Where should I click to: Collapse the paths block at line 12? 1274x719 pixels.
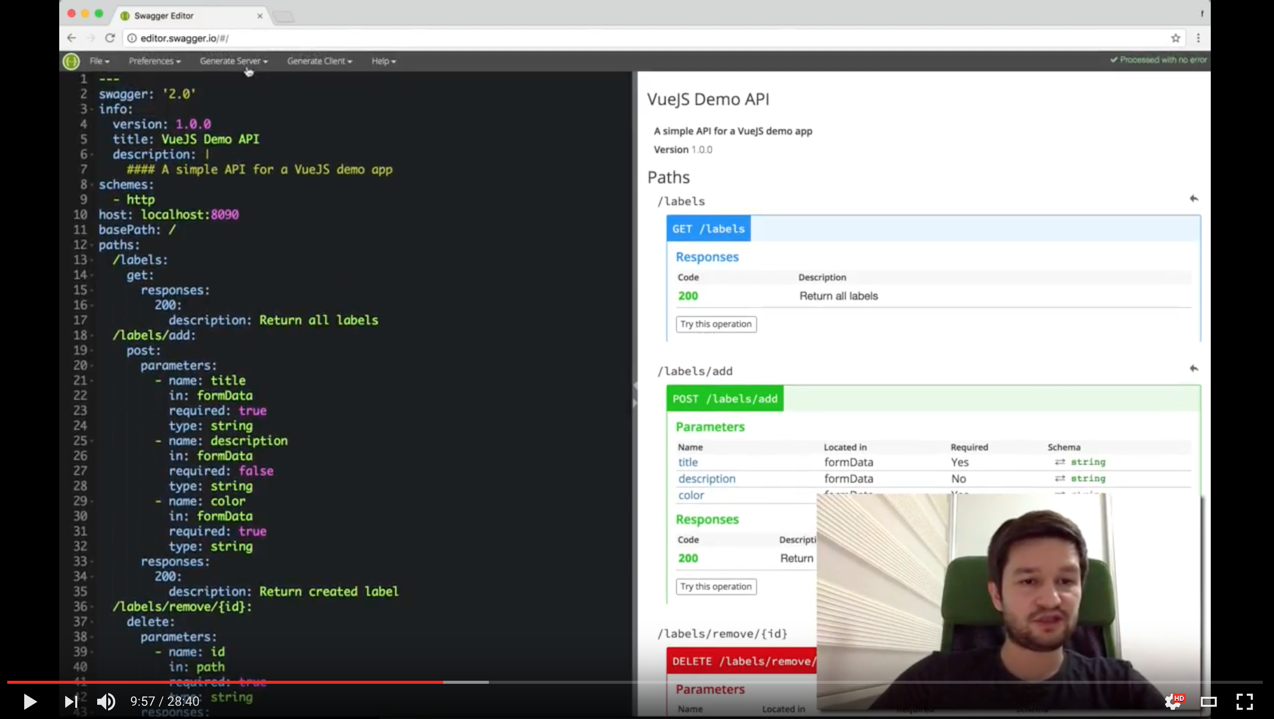tap(93, 245)
